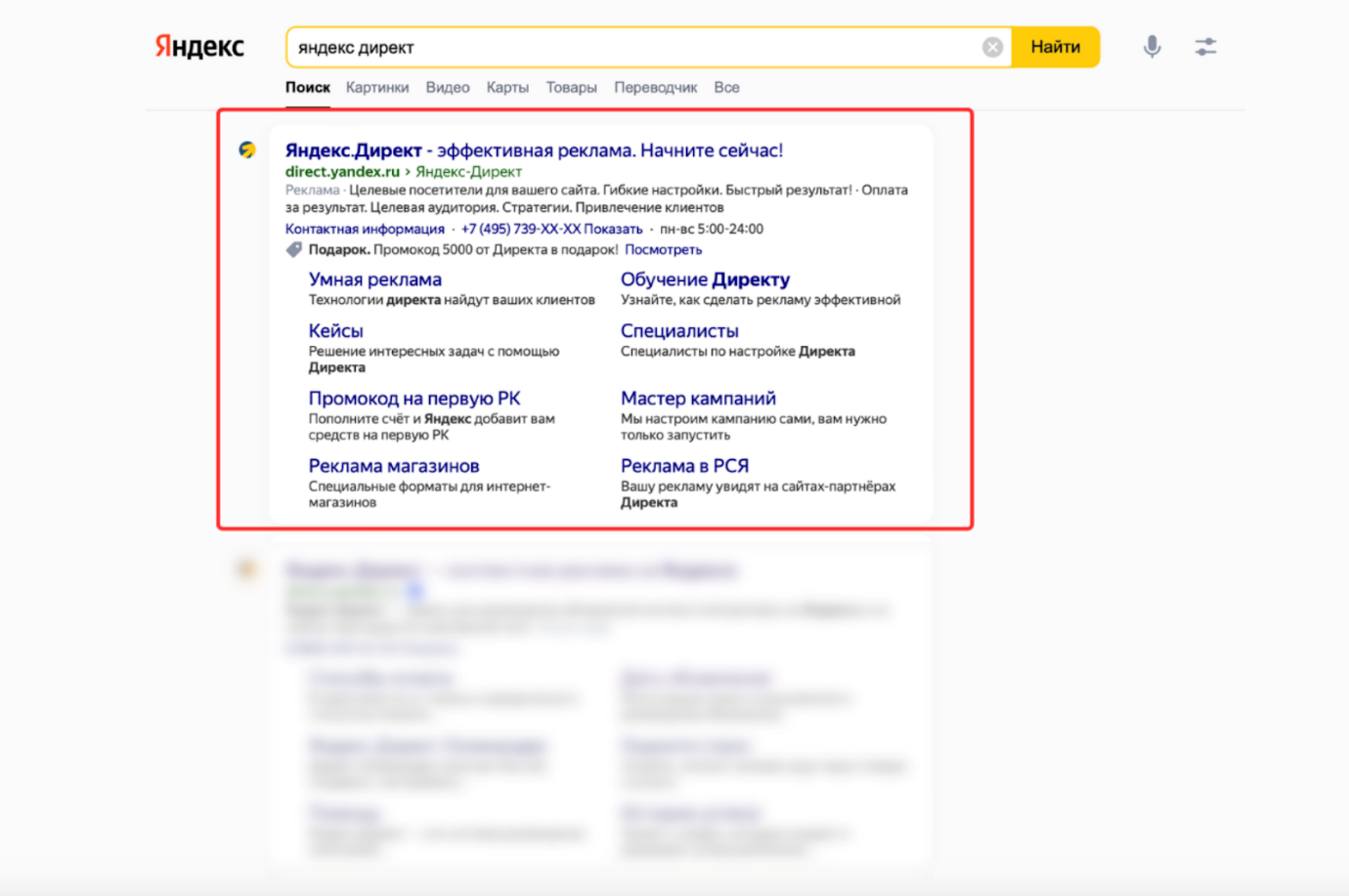The width and height of the screenshot is (1349, 896).
Task: Click inside the search input field
Action: tap(635, 47)
